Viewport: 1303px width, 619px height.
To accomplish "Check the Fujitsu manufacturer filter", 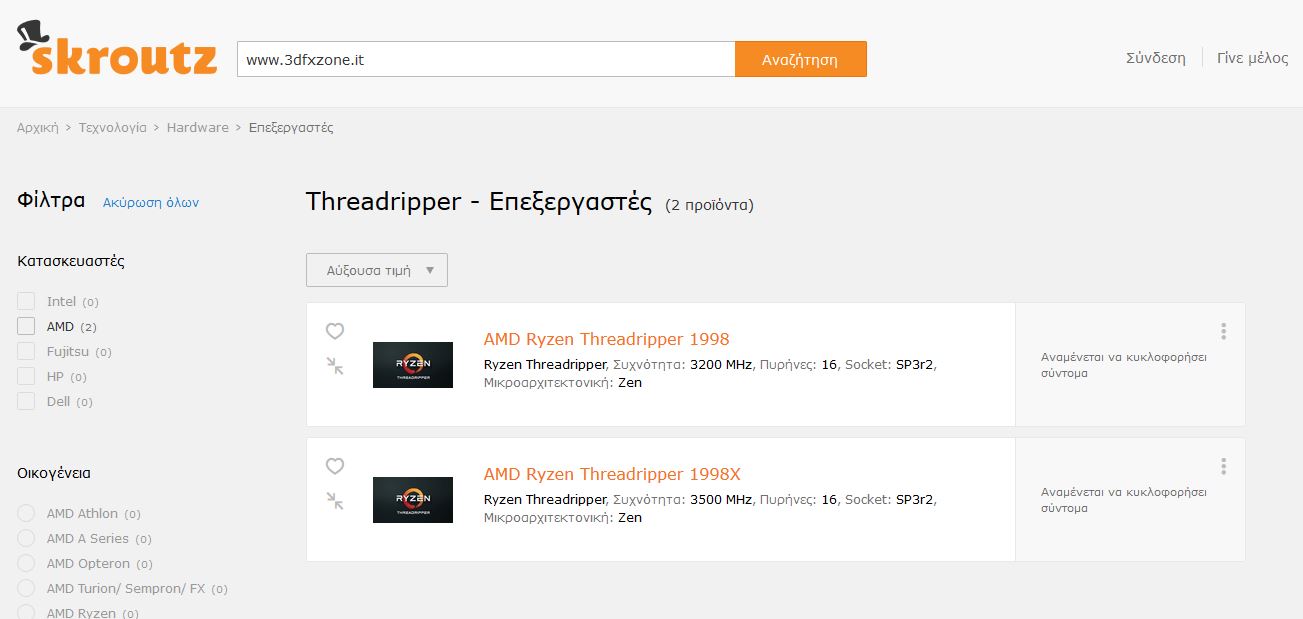I will [26, 351].
